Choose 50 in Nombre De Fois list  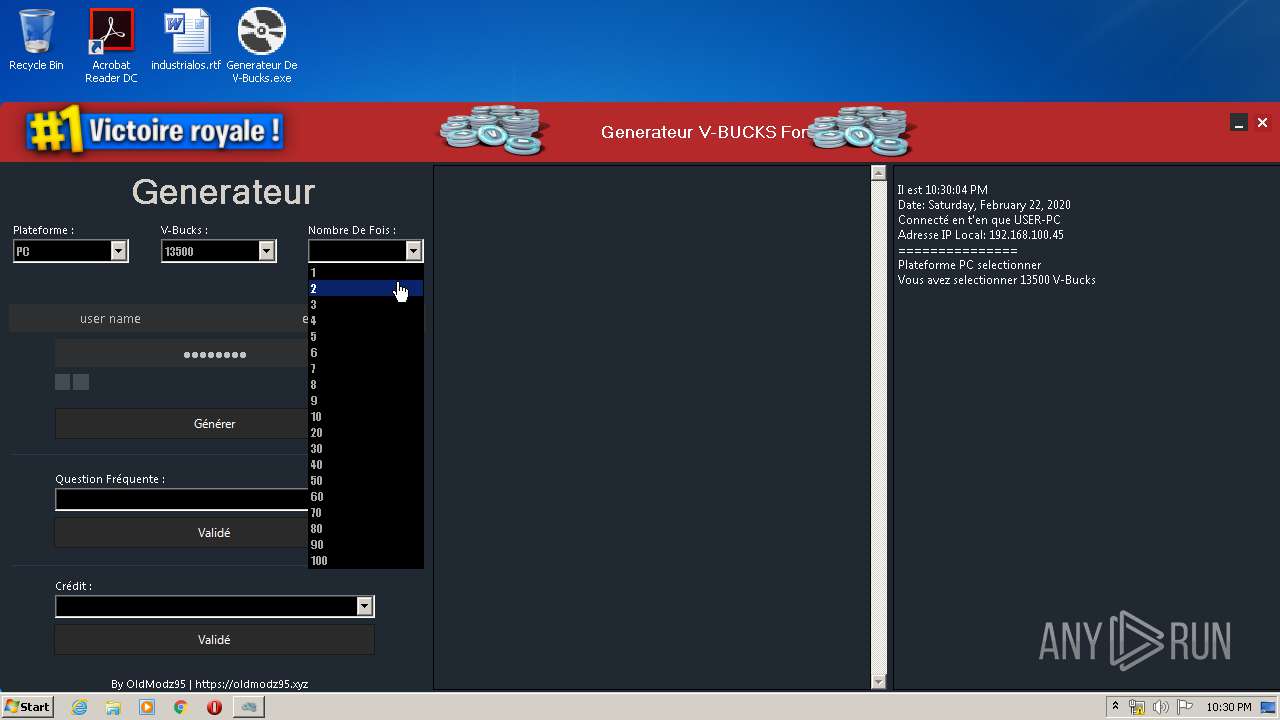click(x=366, y=480)
